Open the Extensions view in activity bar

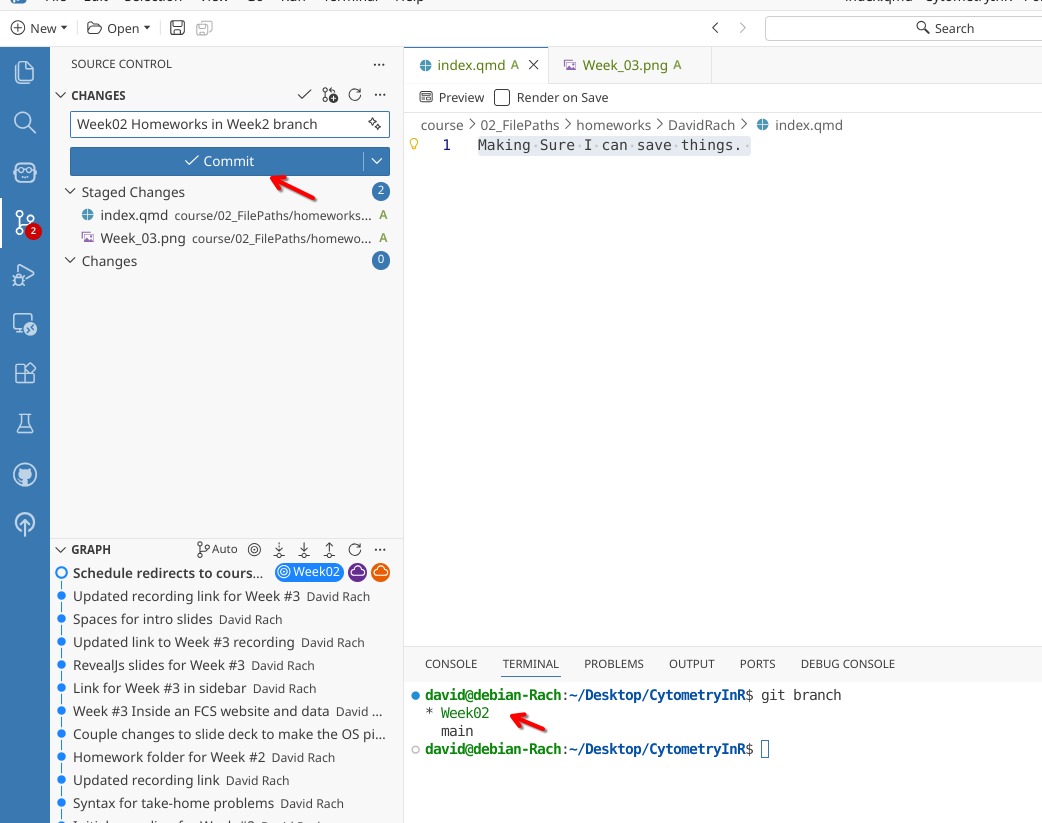point(25,373)
